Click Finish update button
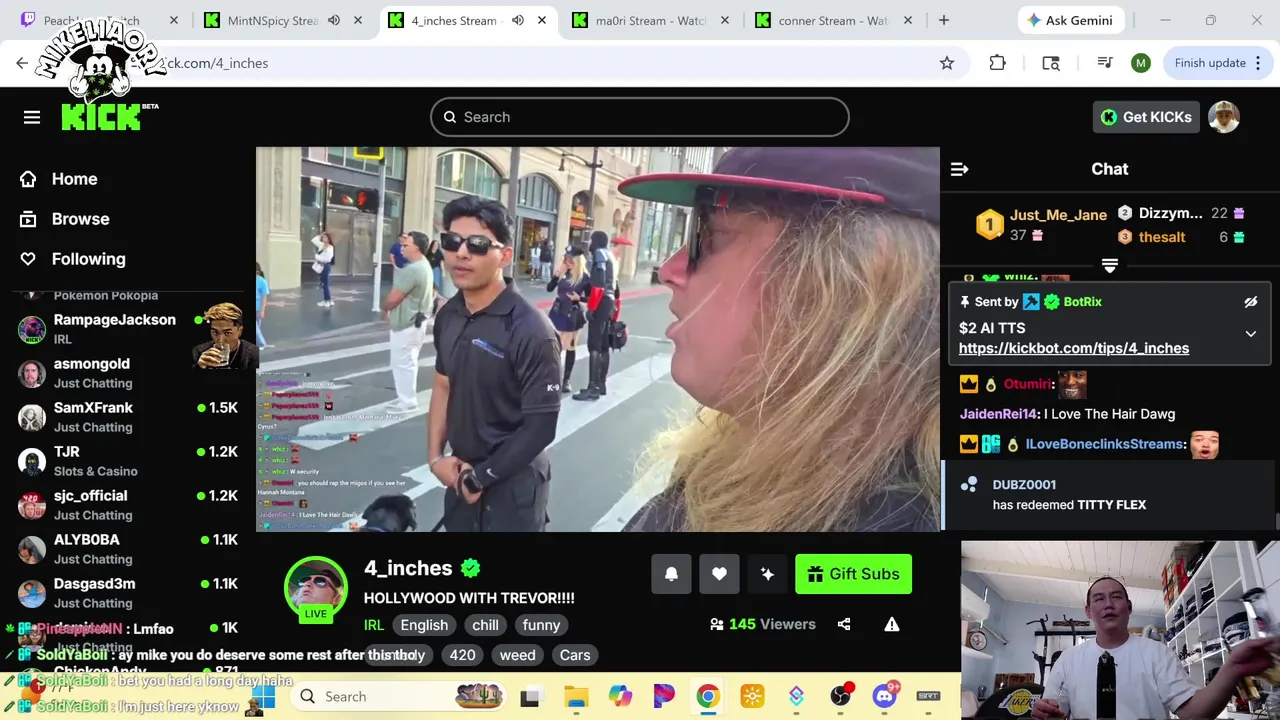The image size is (1280, 720). (x=1210, y=63)
